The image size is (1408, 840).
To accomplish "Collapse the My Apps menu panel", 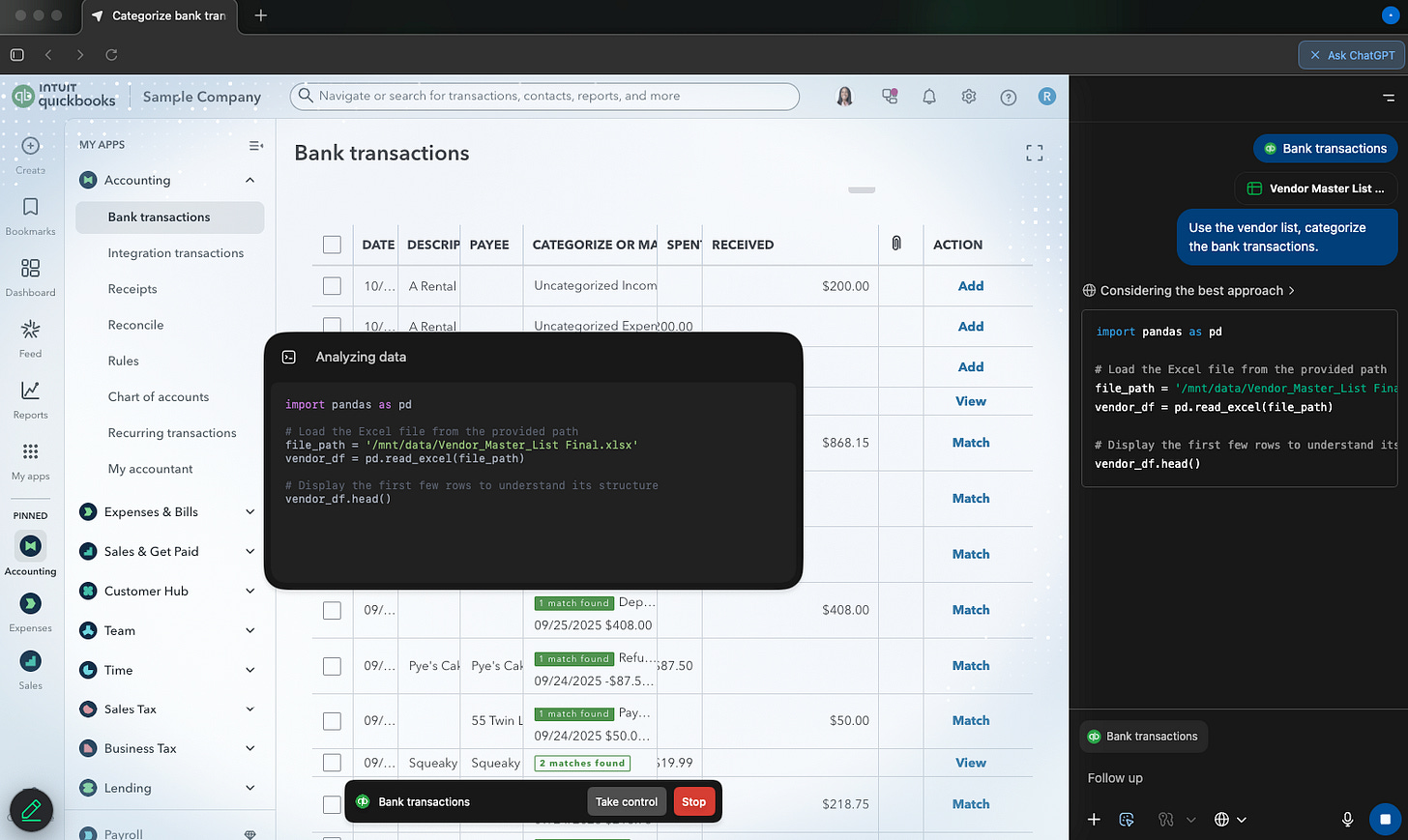I will click(x=256, y=145).
